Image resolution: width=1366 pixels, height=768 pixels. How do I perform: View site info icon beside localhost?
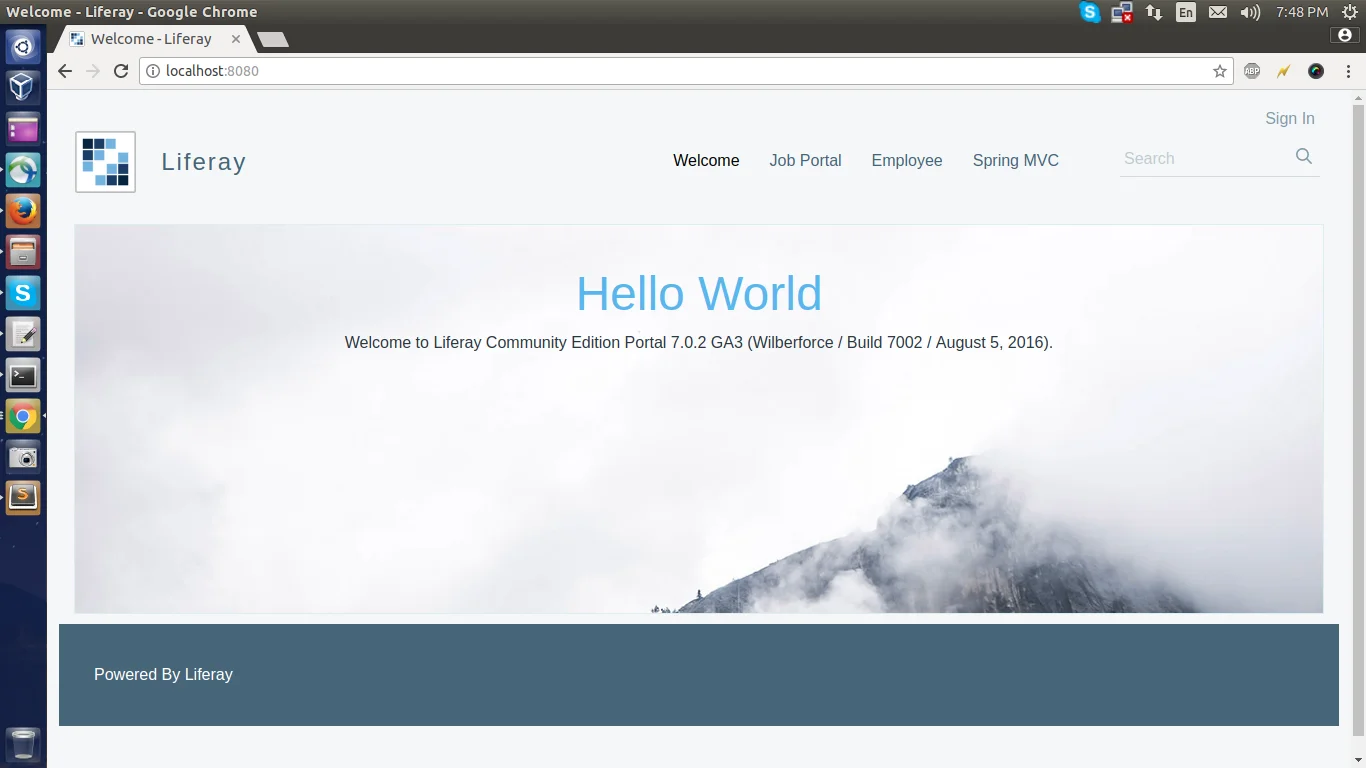153,71
